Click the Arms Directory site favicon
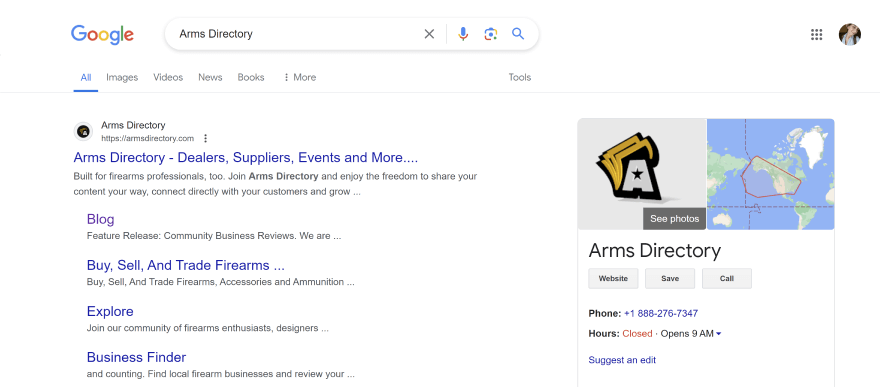This screenshot has height=388, width=881. click(83, 132)
